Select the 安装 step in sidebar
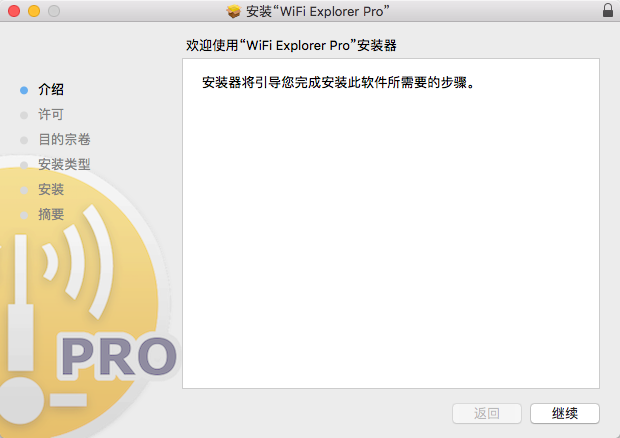The width and height of the screenshot is (620, 438). [x=51, y=189]
